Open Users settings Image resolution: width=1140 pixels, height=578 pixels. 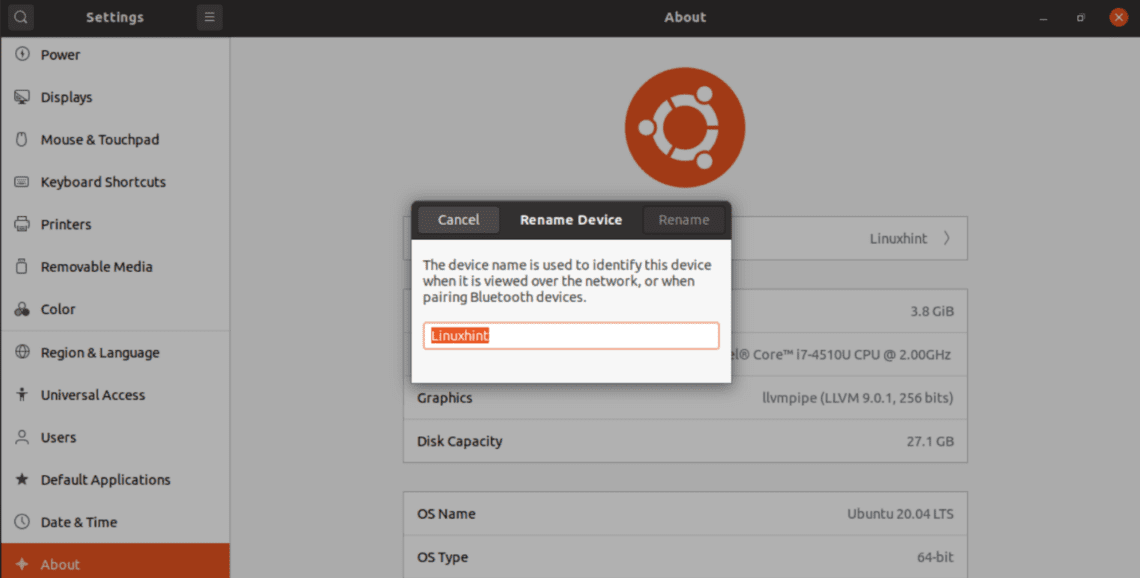pyautogui.click(x=115, y=437)
